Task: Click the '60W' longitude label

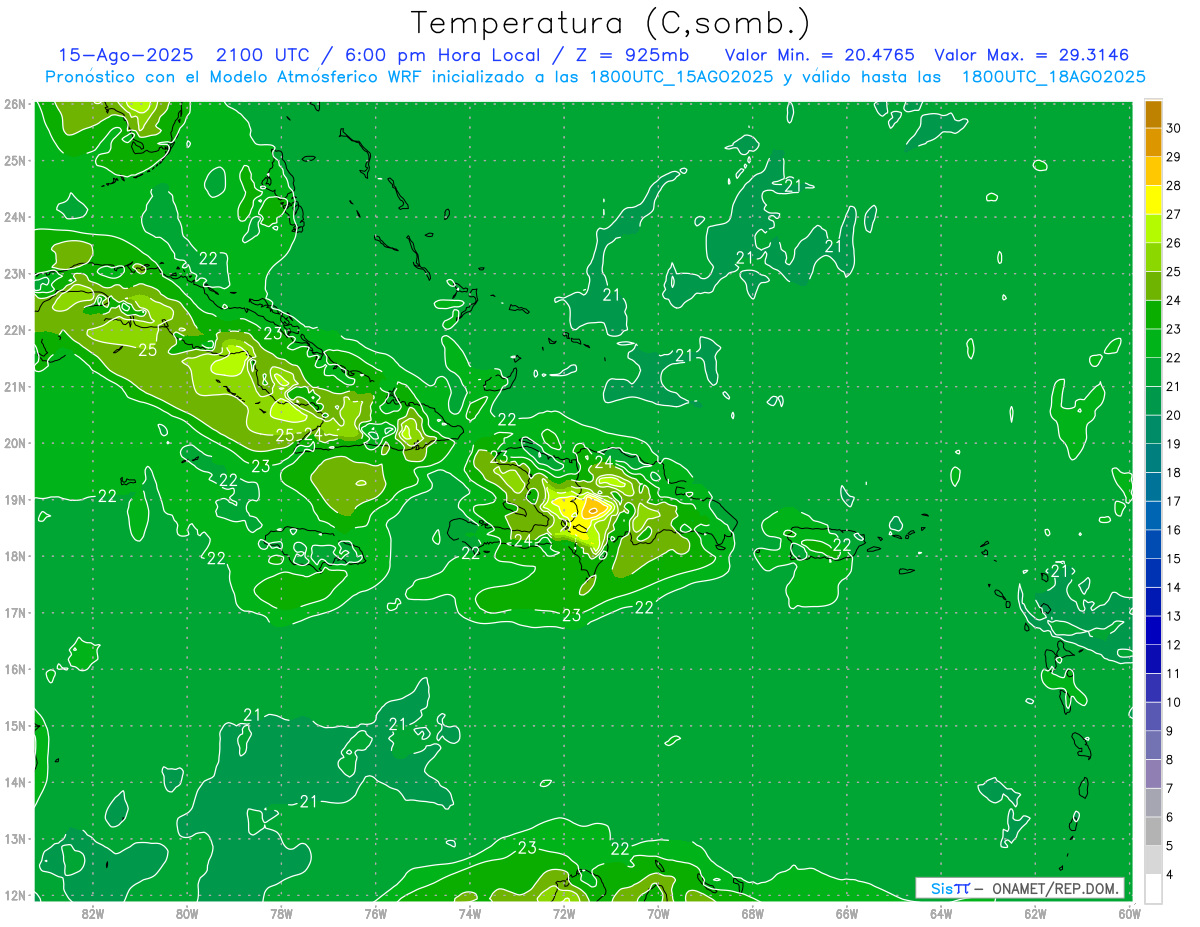Action: click(1129, 912)
